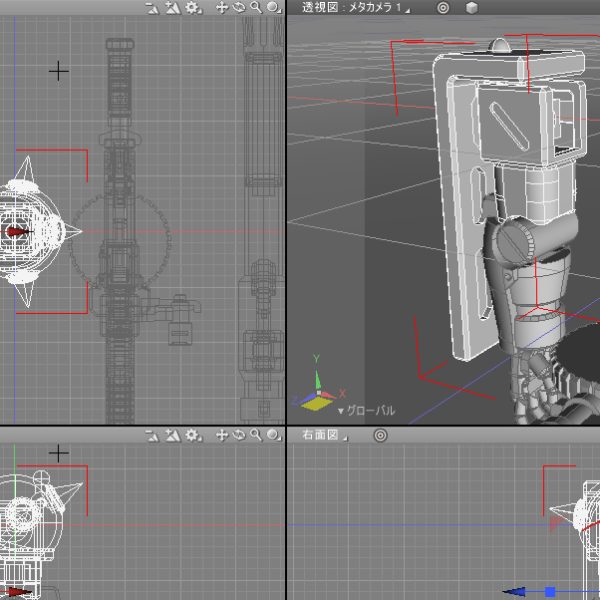Click the red cone manipulator in top-left viewport
The image size is (600, 600).
[18, 232]
